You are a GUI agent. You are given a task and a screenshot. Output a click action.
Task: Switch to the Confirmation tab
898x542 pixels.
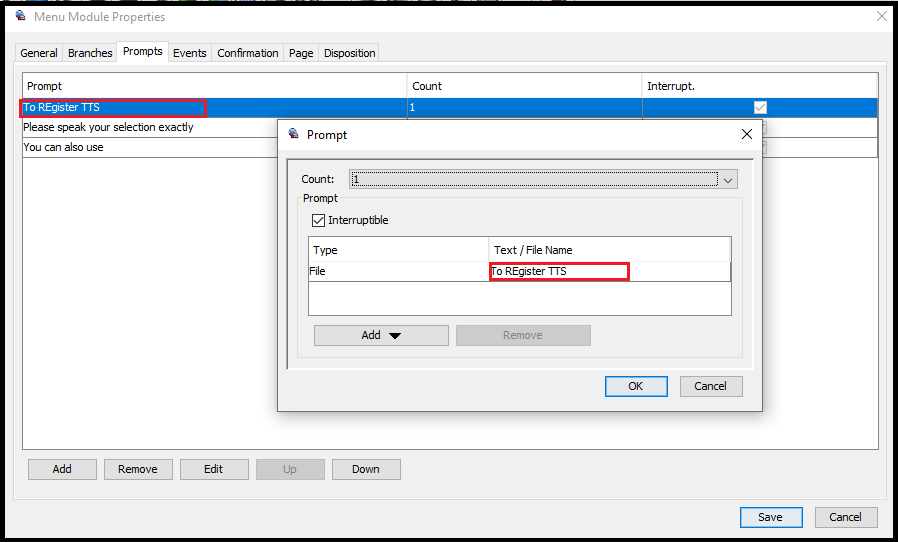(247, 53)
